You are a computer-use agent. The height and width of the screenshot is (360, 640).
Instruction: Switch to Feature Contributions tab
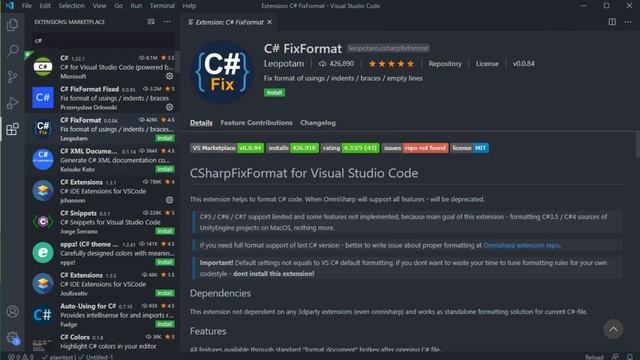pos(256,123)
